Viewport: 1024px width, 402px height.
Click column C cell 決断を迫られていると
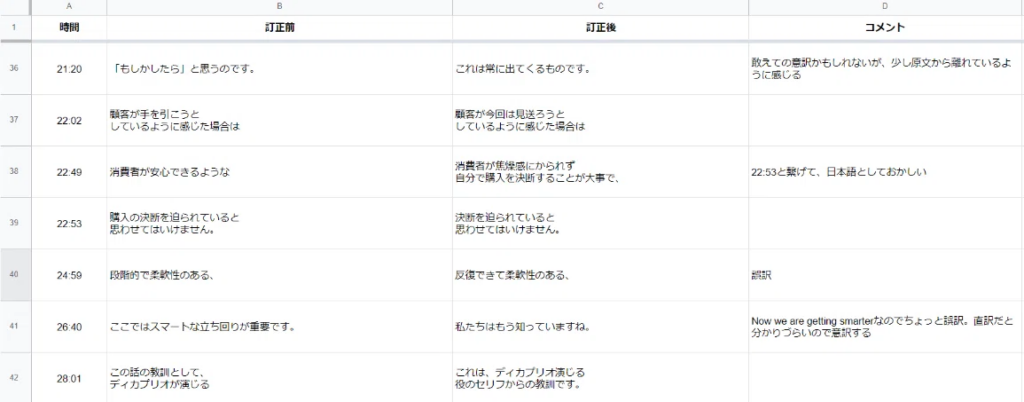(600, 223)
